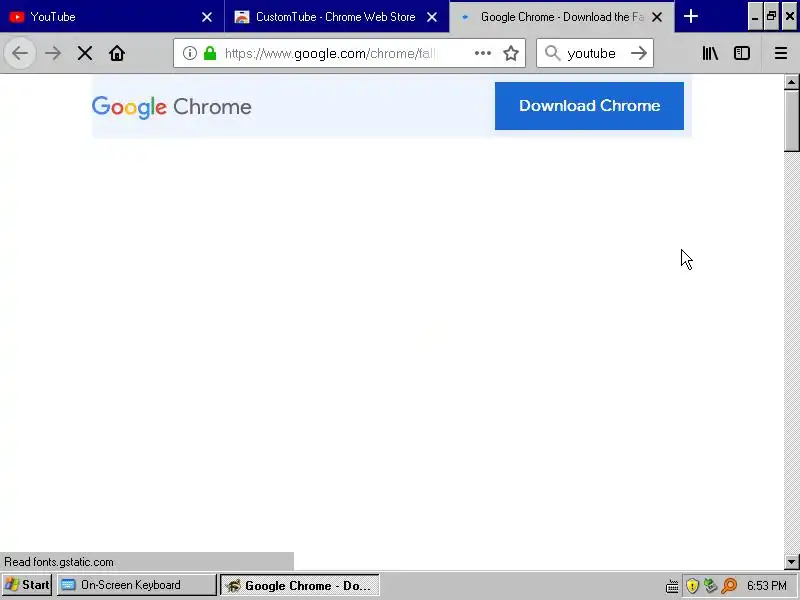Open the Firefox hamburger menu
800x600 pixels.
point(781,53)
